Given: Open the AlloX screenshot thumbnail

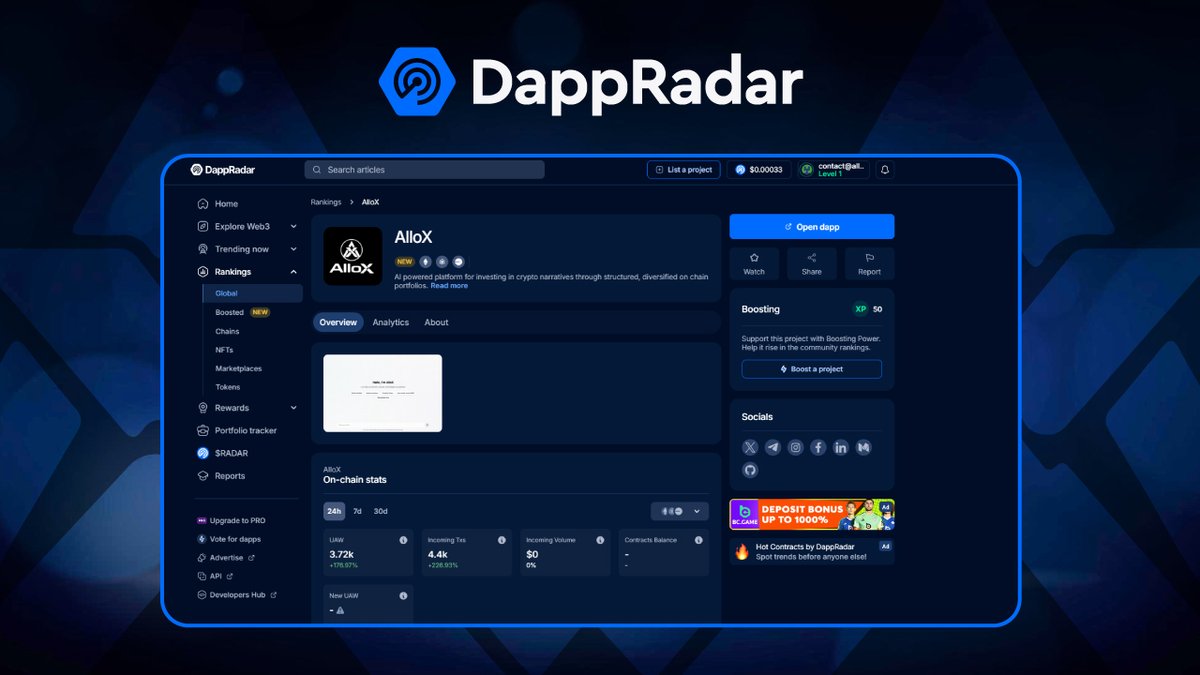Looking at the screenshot, I should pyautogui.click(x=383, y=393).
